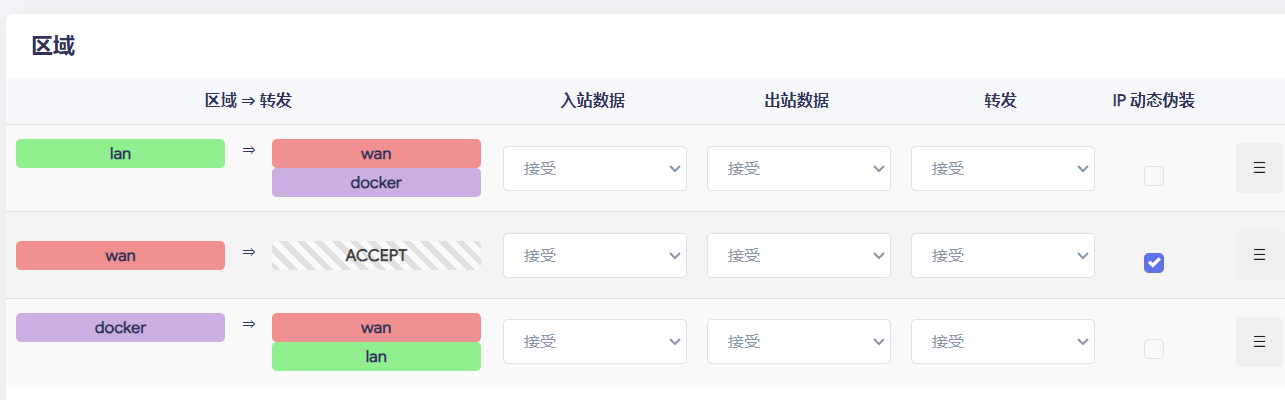Select docker forward target in lan row
The height and width of the screenshot is (400, 1285).
coord(376,182)
